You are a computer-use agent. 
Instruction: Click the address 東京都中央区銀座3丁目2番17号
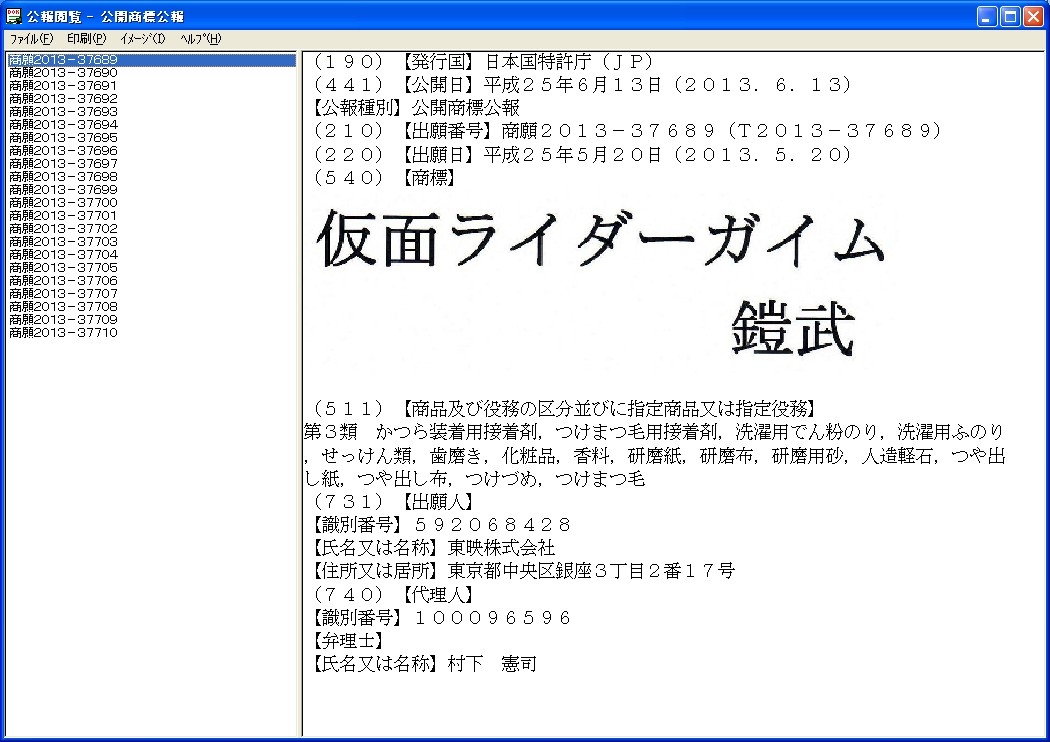[591, 571]
